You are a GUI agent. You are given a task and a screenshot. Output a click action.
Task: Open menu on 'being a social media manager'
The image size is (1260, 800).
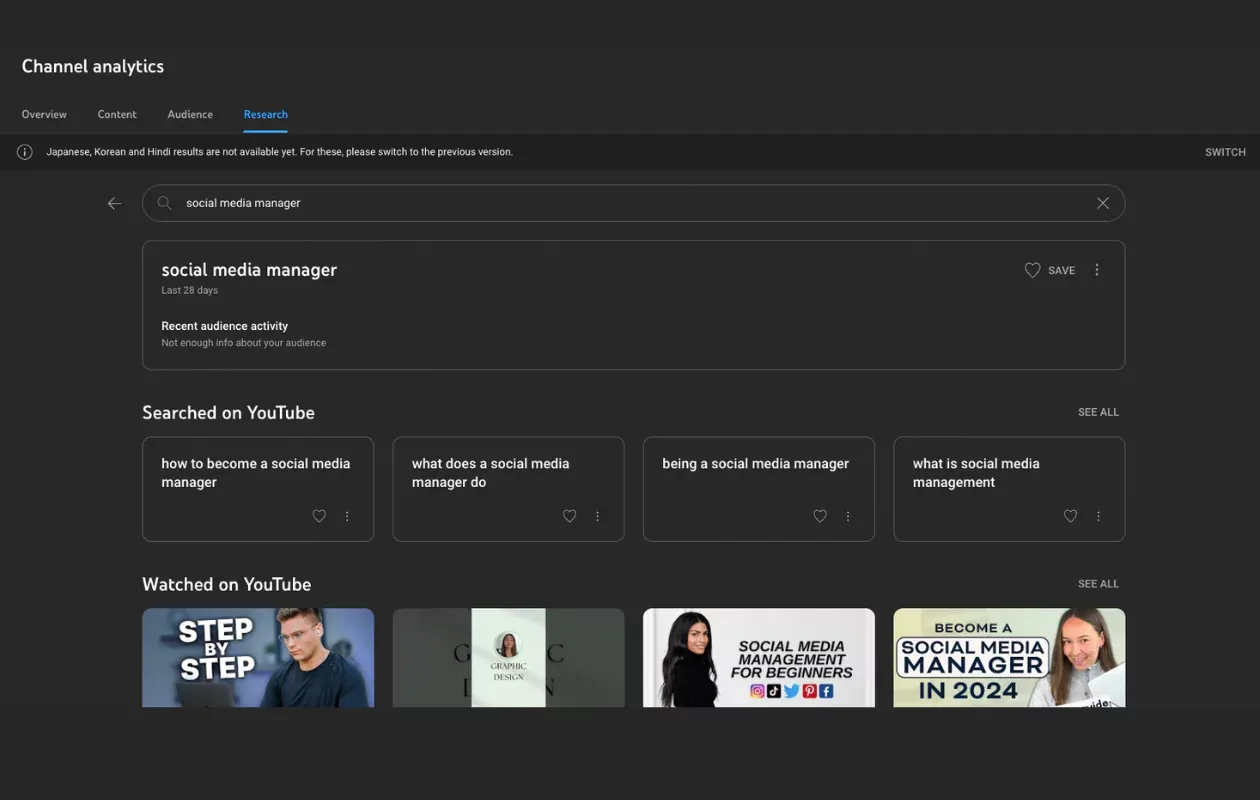tap(848, 516)
